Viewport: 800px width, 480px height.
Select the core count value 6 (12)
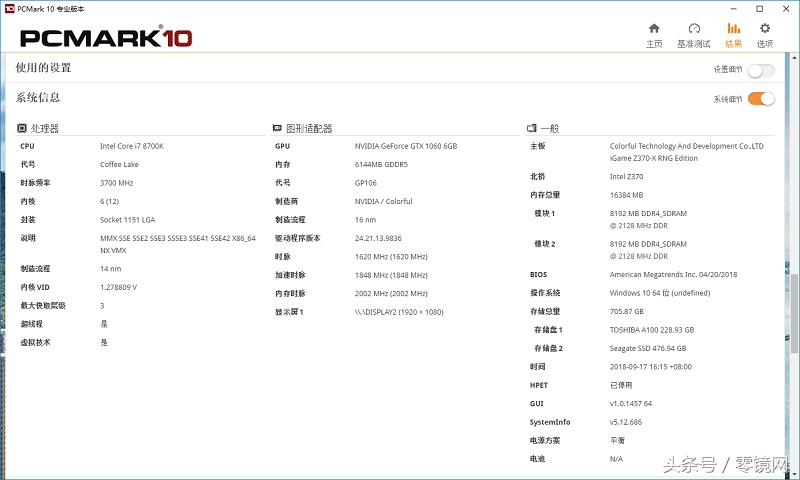(109, 201)
